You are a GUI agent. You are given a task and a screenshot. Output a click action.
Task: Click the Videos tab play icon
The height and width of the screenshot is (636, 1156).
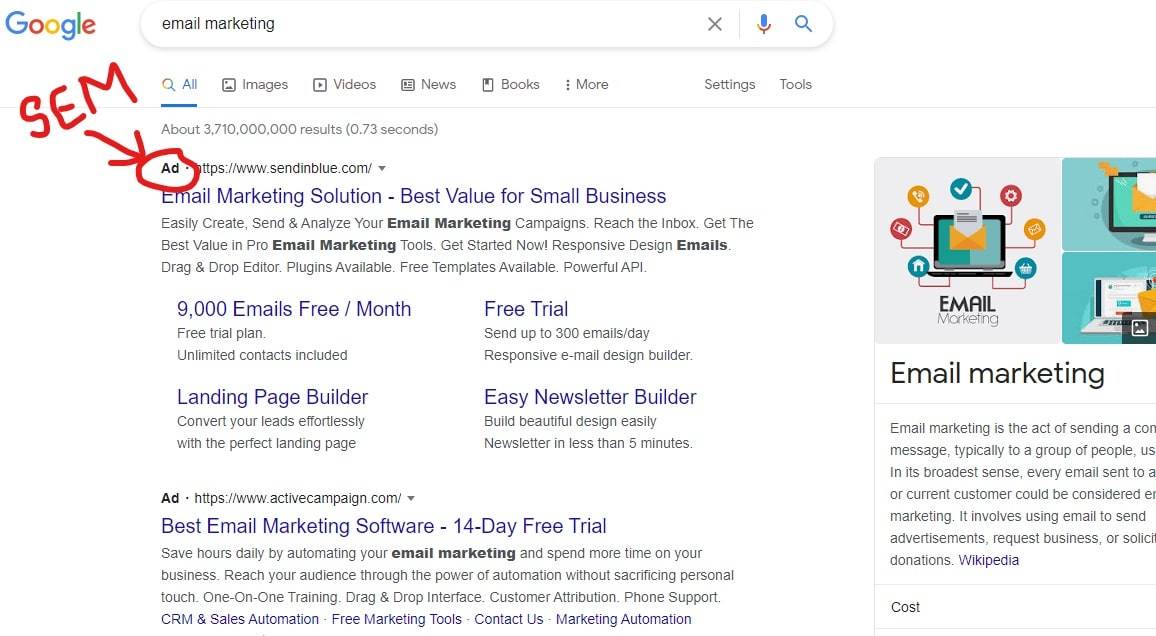click(320, 84)
